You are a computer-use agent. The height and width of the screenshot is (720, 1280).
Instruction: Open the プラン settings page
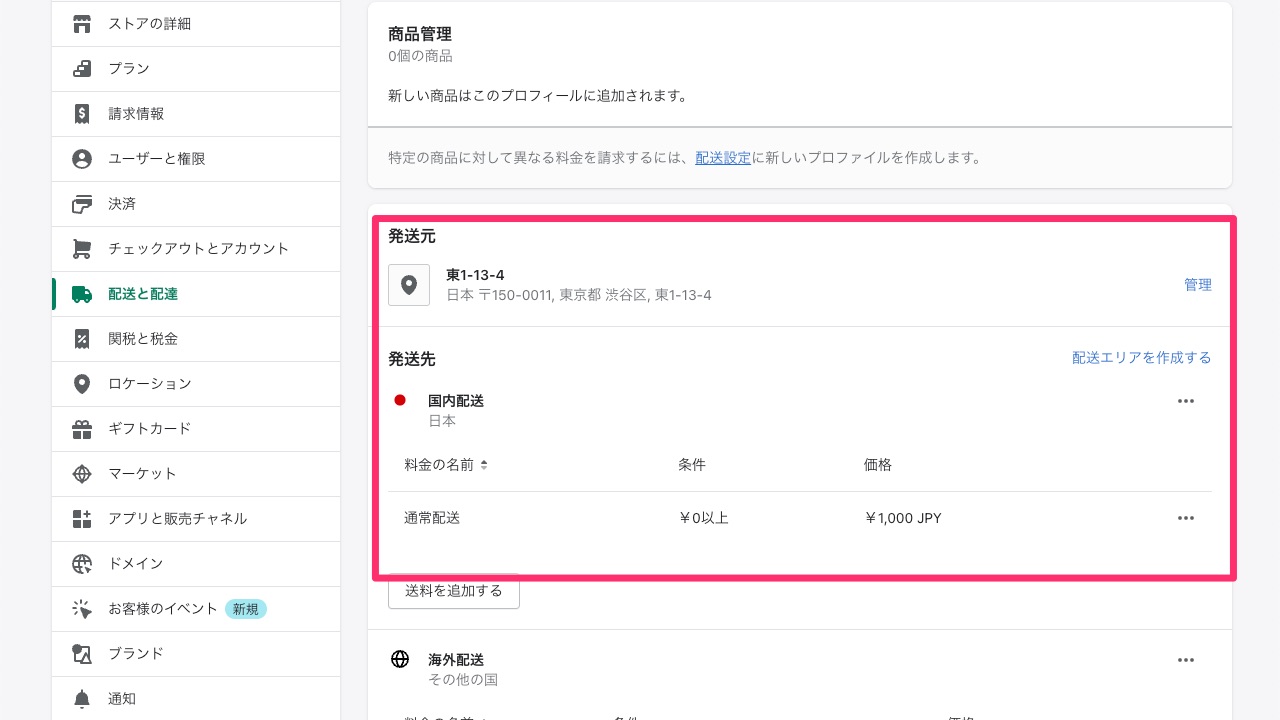196,69
